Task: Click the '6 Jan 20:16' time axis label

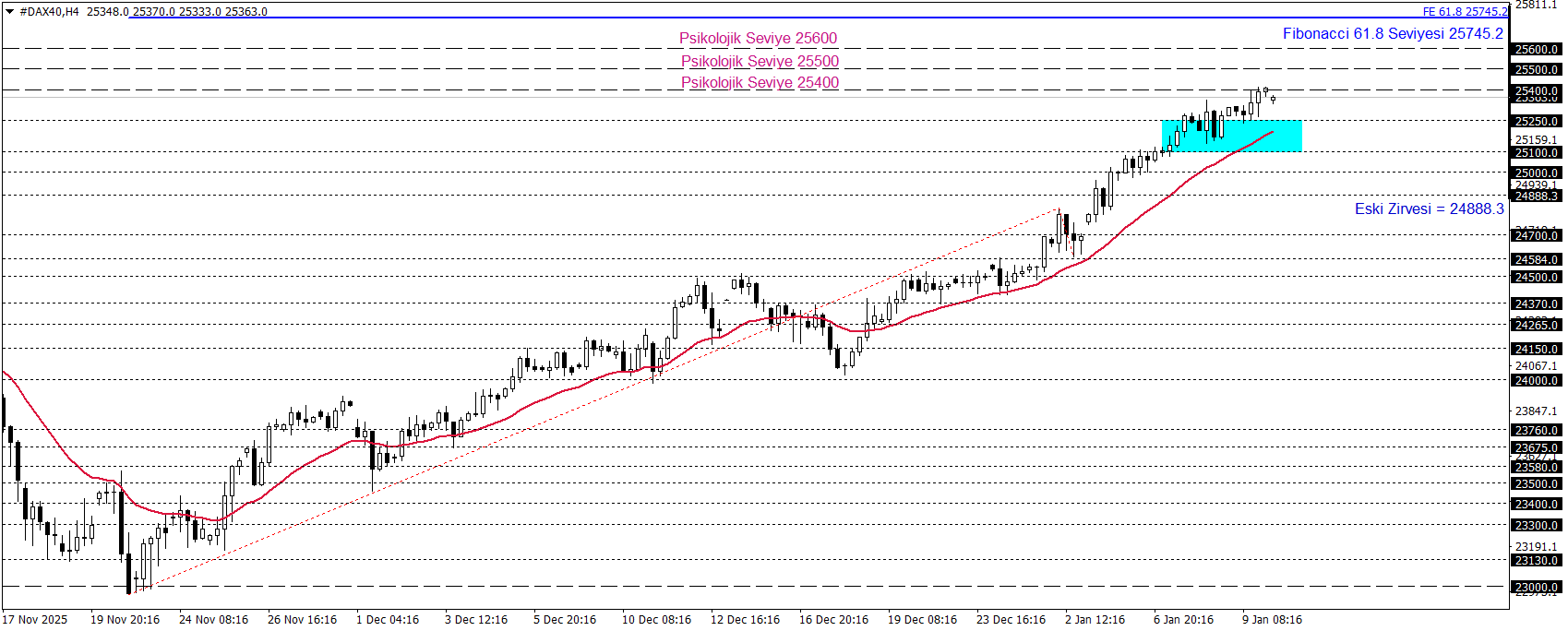Action: click(x=1183, y=620)
